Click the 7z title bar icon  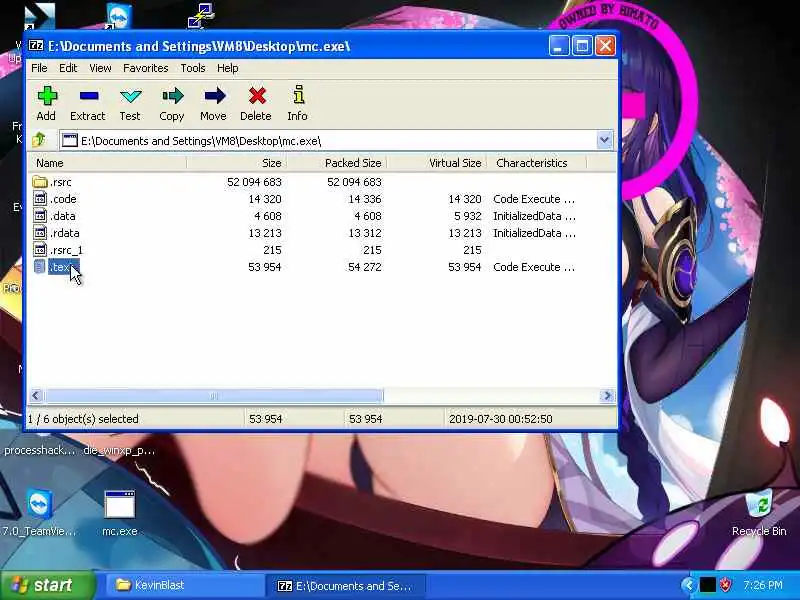36,45
